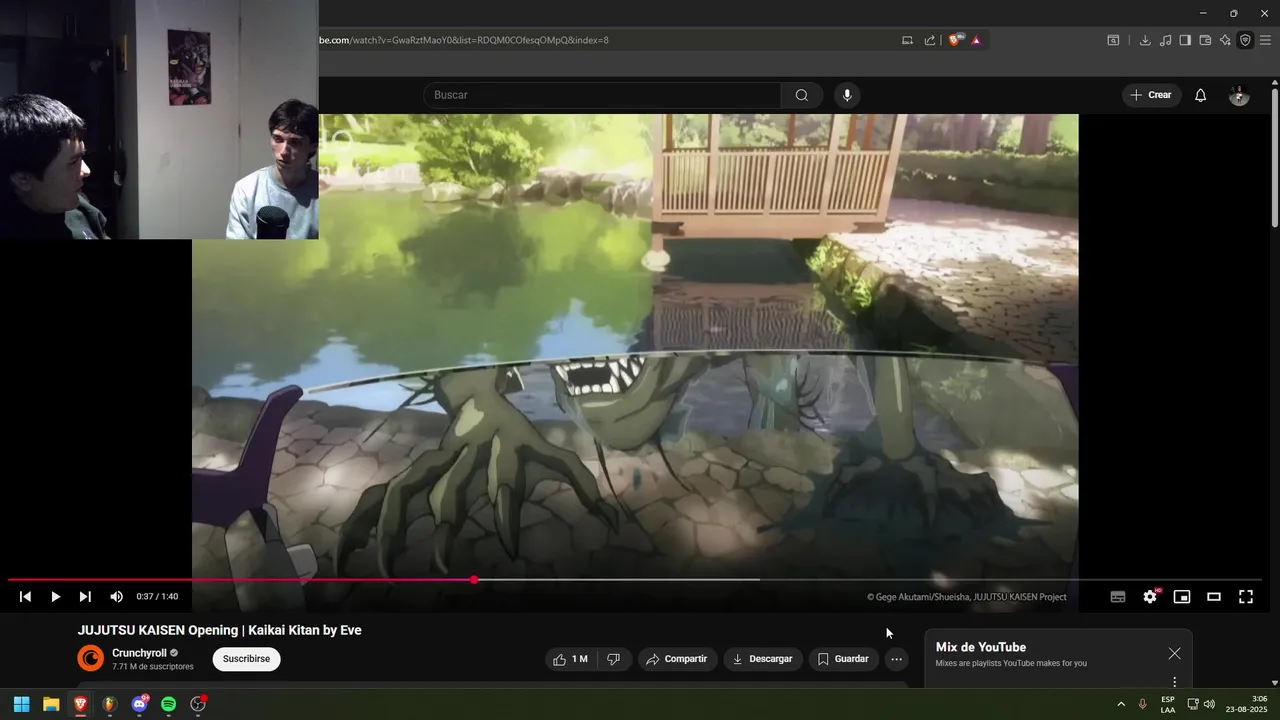
Task: Skip to the previous video in playlist
Action: pos(25,597)
